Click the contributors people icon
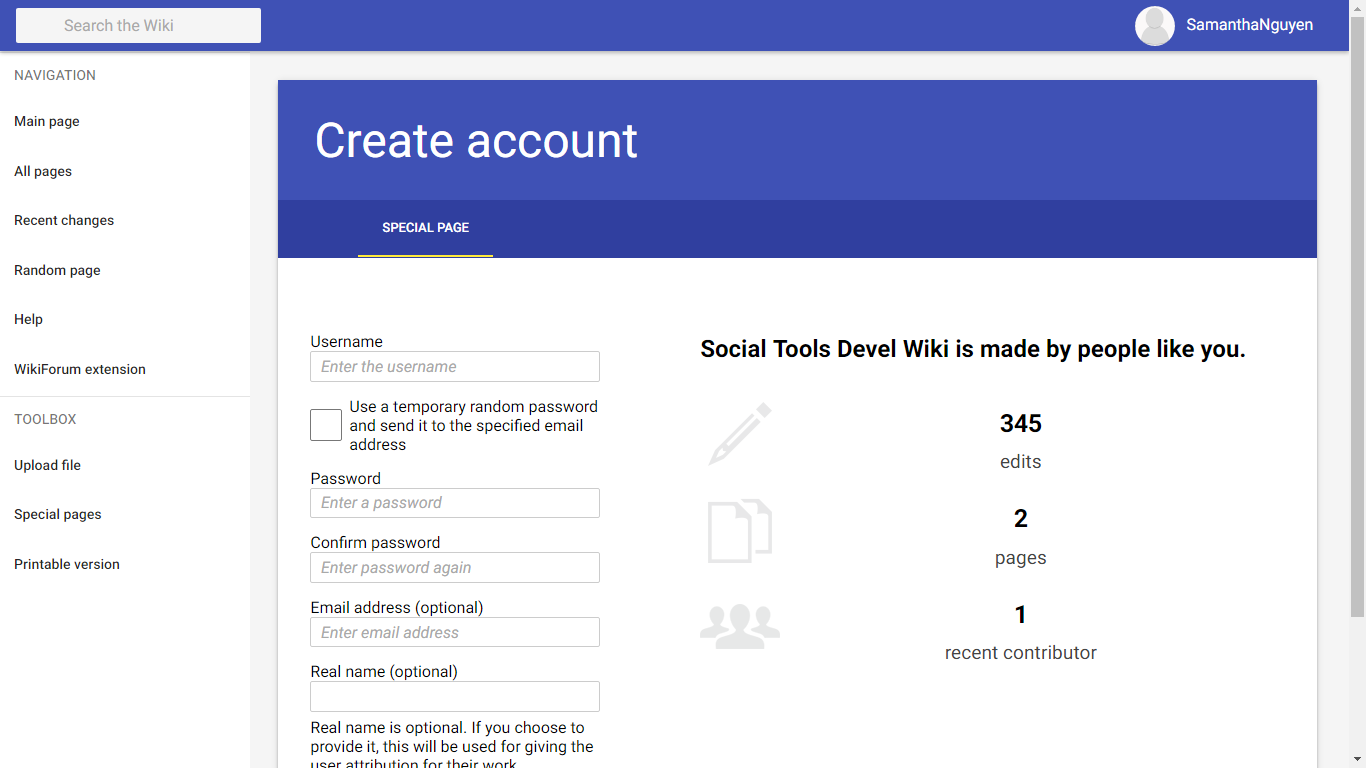This screenshot has height=768, width=1366. (740, 626)
